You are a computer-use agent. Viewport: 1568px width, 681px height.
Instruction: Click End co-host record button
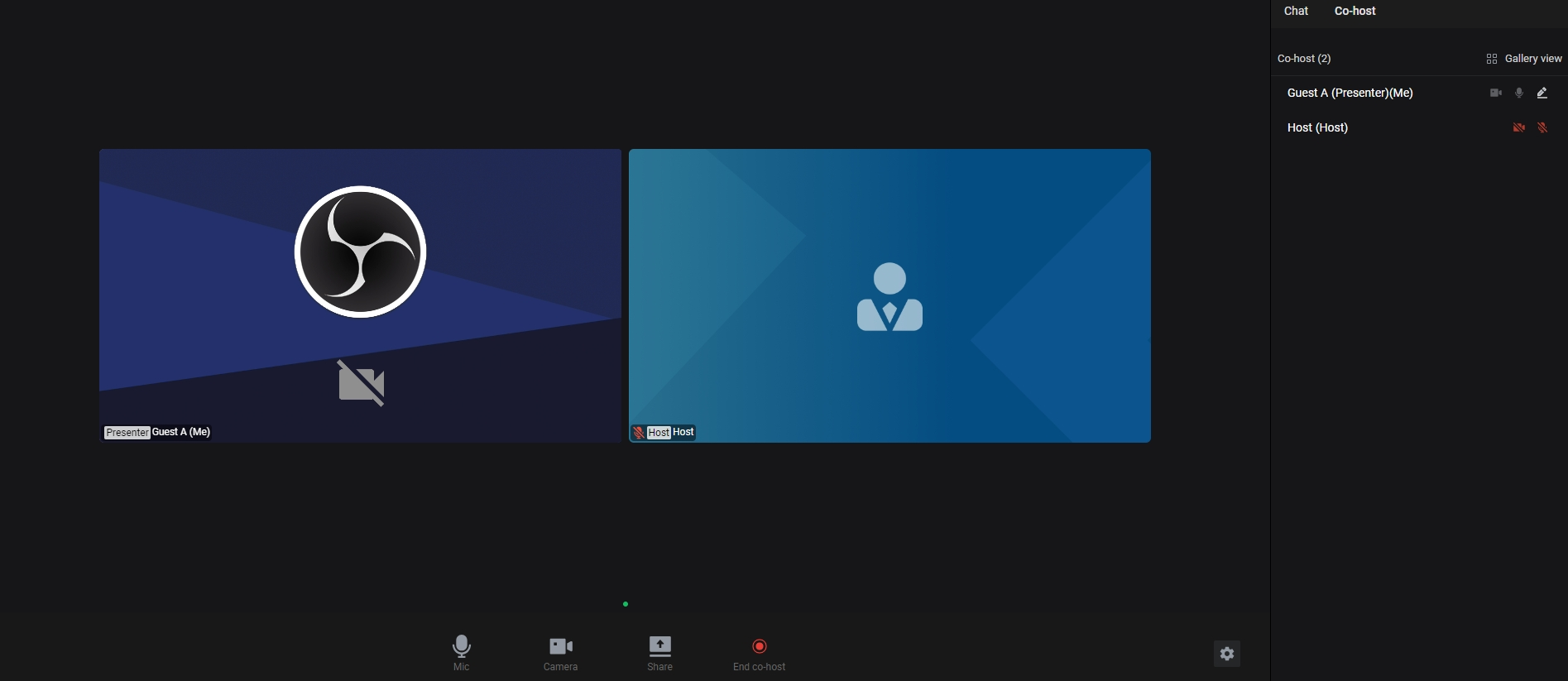759,653
